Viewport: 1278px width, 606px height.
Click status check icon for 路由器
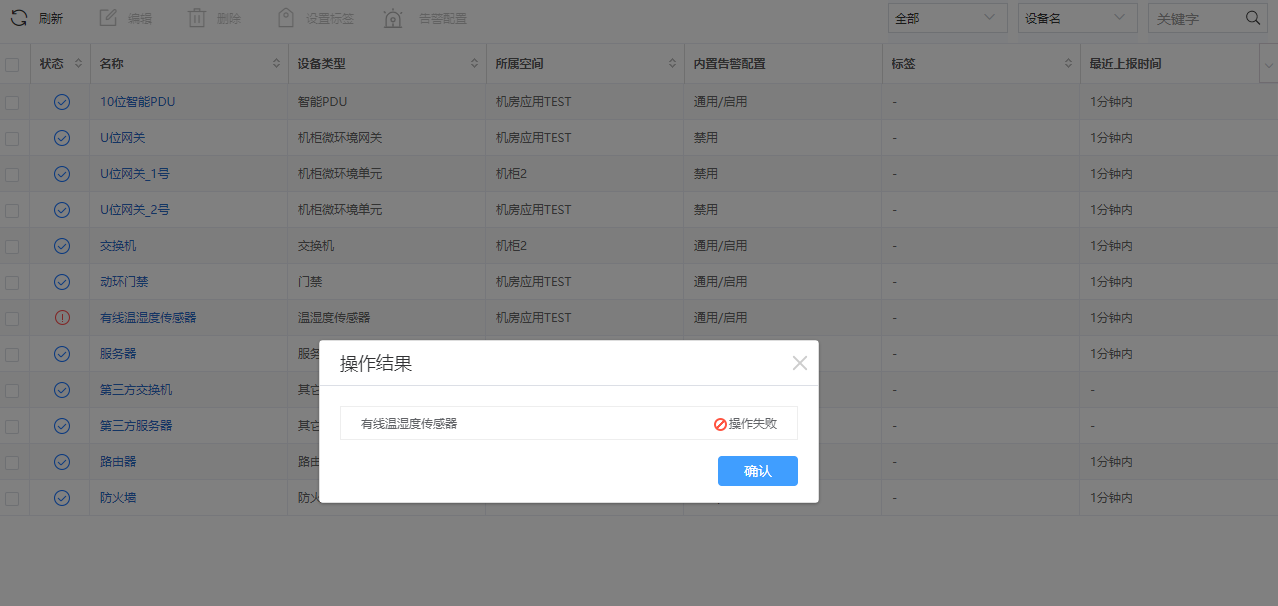click(62, 462)
